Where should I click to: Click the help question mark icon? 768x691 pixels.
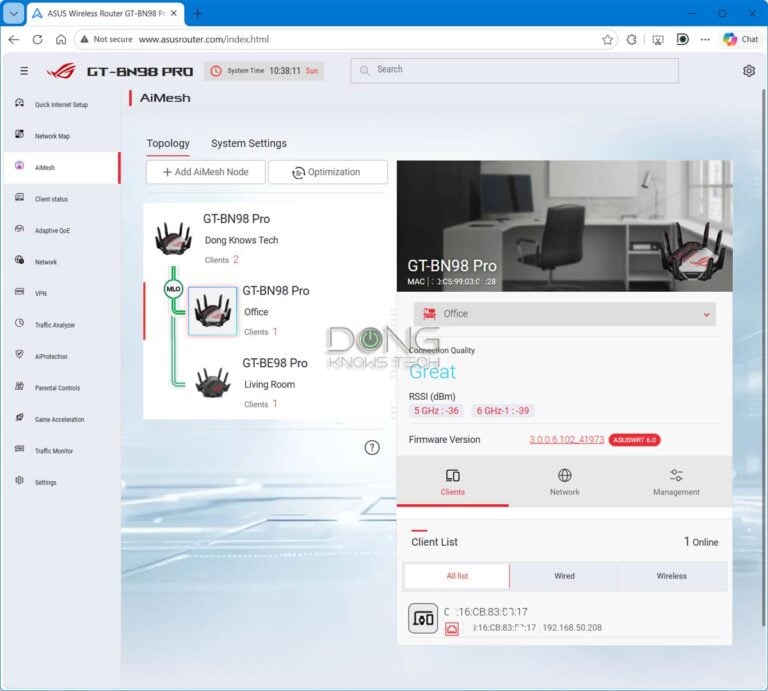(372, 447)
